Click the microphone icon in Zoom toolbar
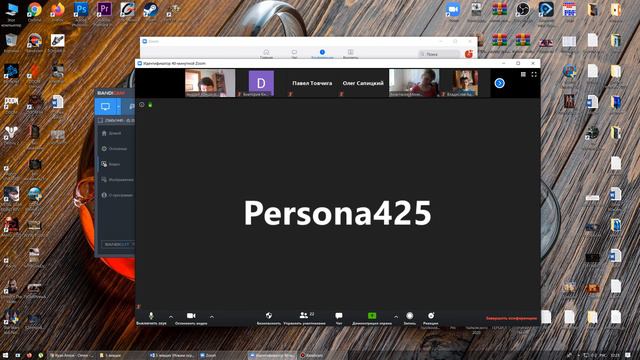 [151, 316]
